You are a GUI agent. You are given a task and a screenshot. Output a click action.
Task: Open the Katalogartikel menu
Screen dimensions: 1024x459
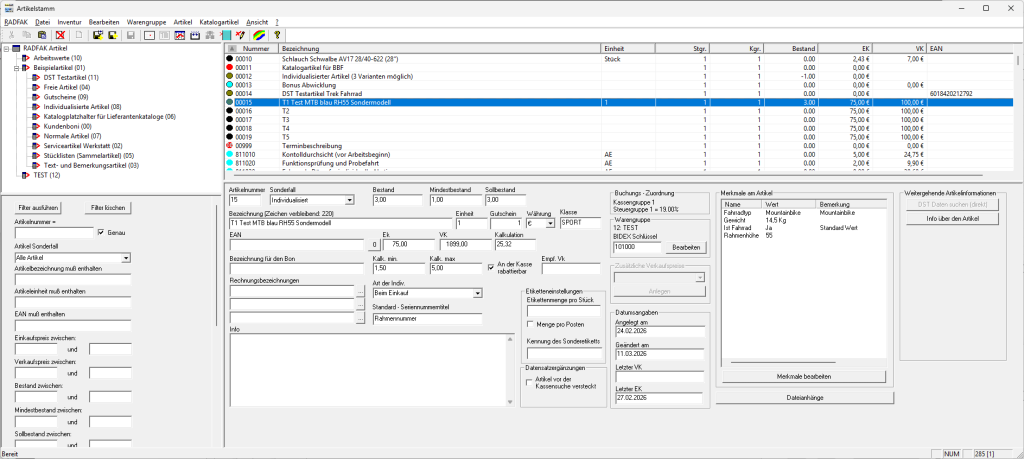(x=221, y=21)
